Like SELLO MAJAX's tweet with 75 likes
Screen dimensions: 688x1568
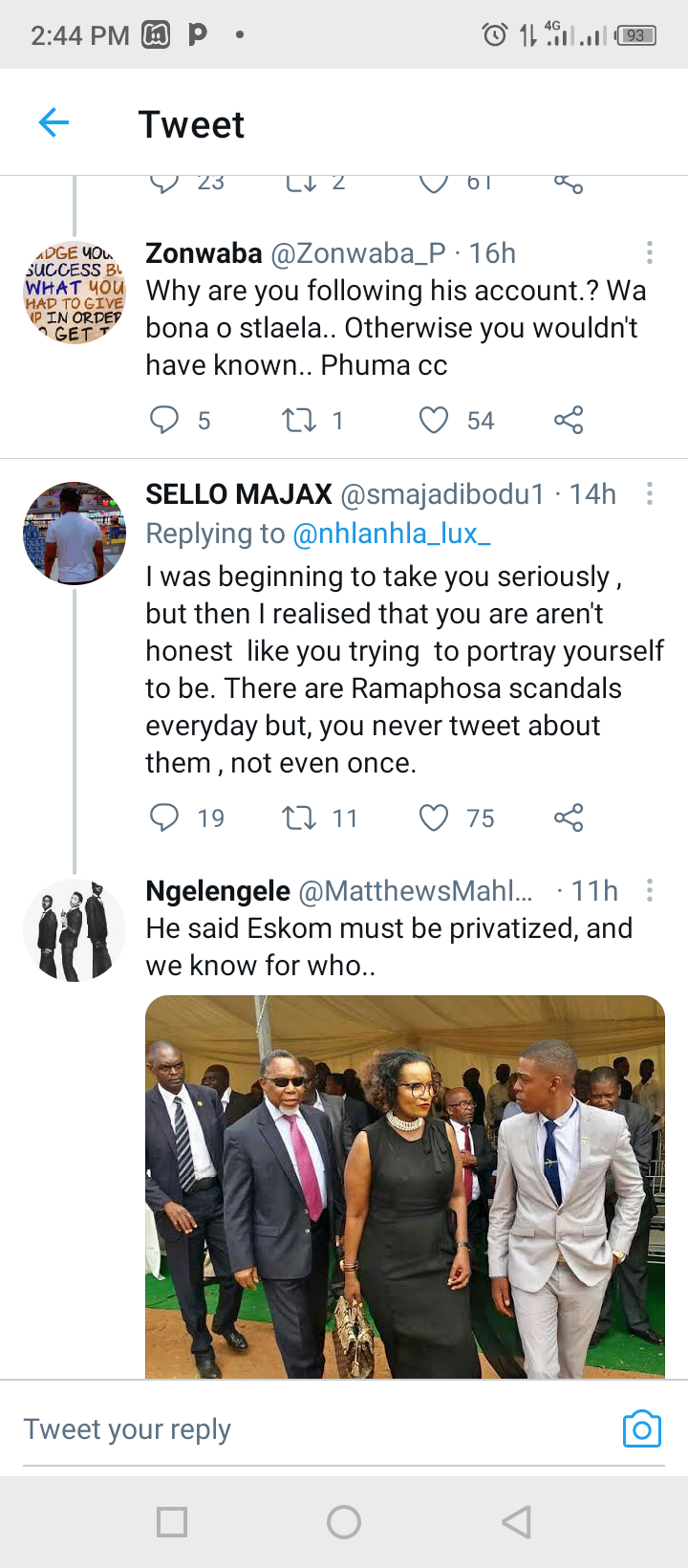[x=434, y=817]
